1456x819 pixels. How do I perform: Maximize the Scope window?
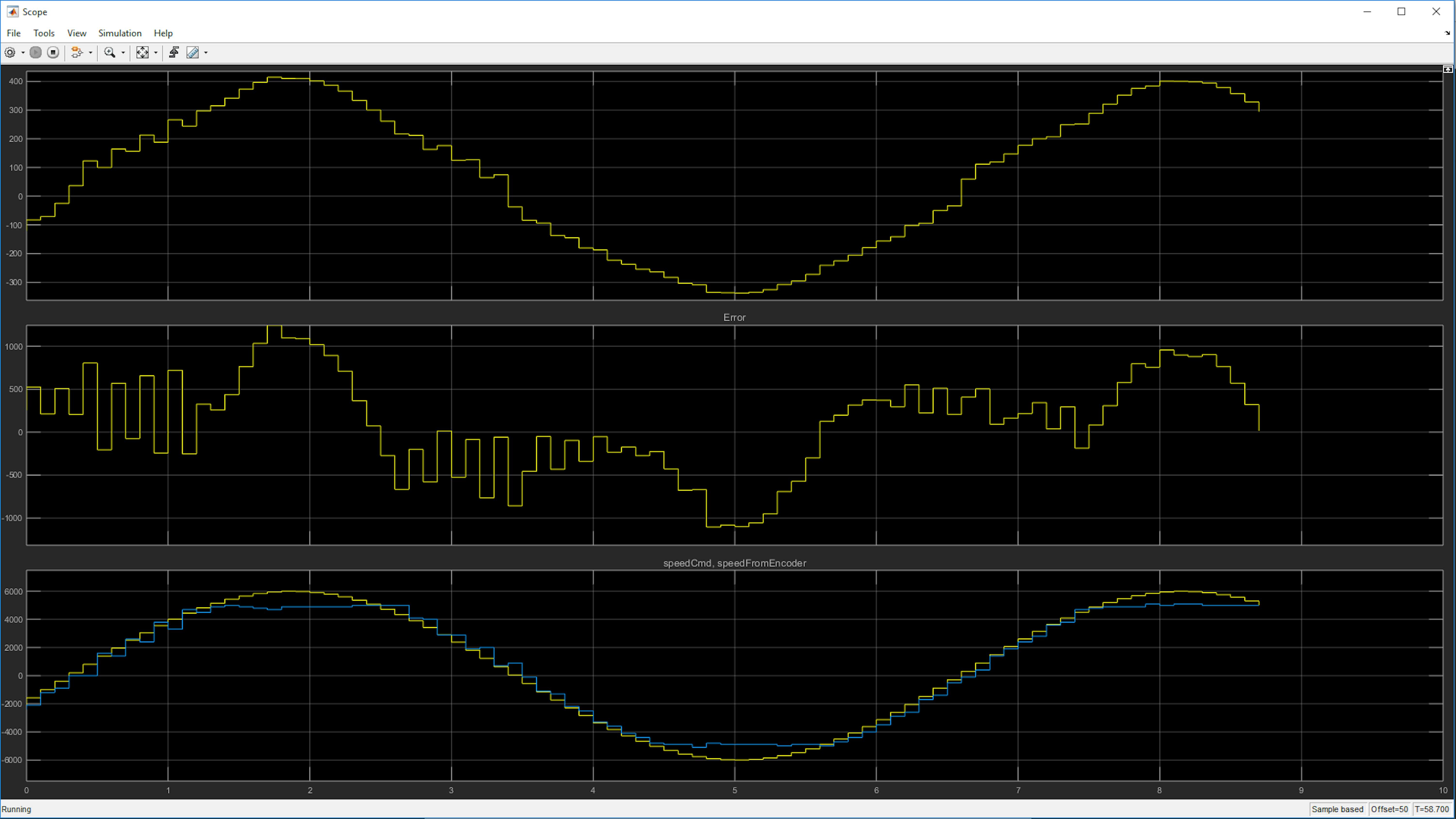click(1402, 12)
